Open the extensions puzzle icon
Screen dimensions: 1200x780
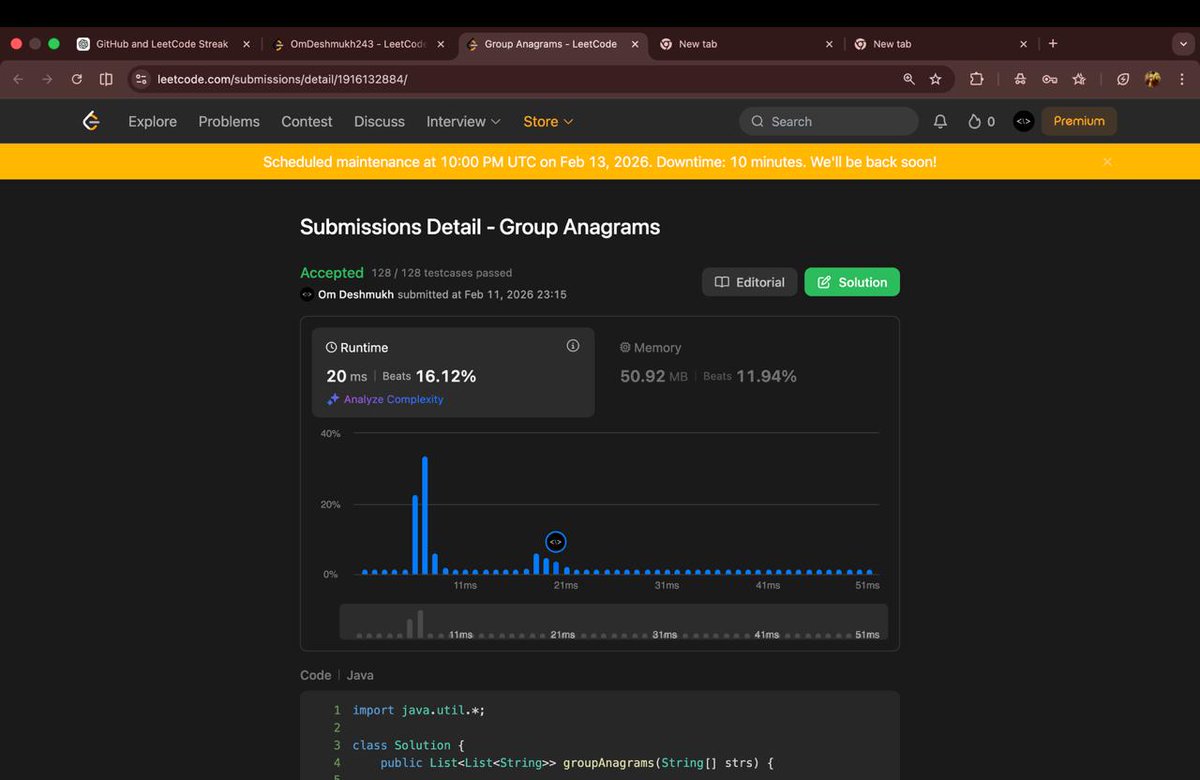[x=977, y=79]
